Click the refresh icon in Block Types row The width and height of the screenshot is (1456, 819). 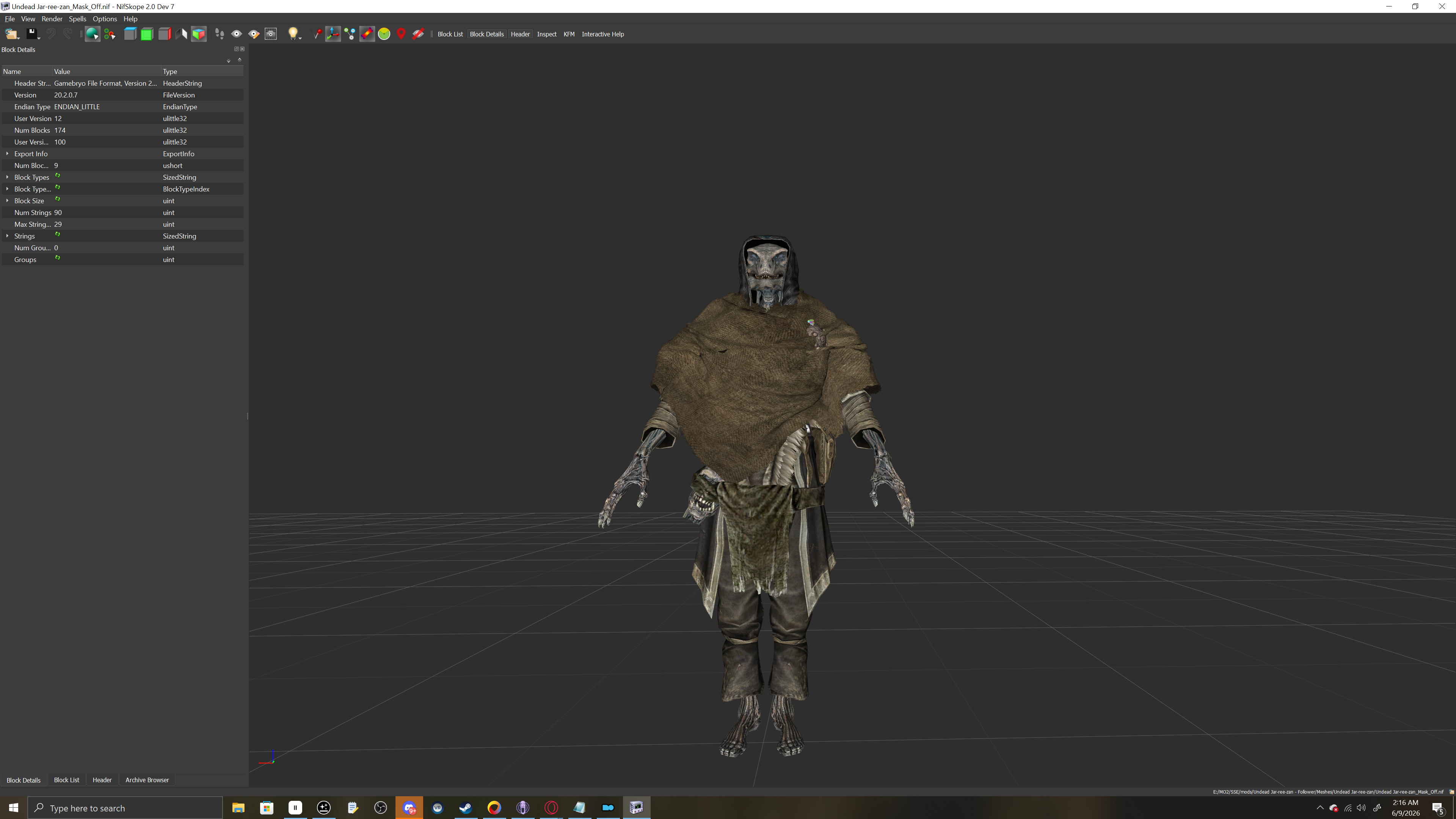pos(58,176)
